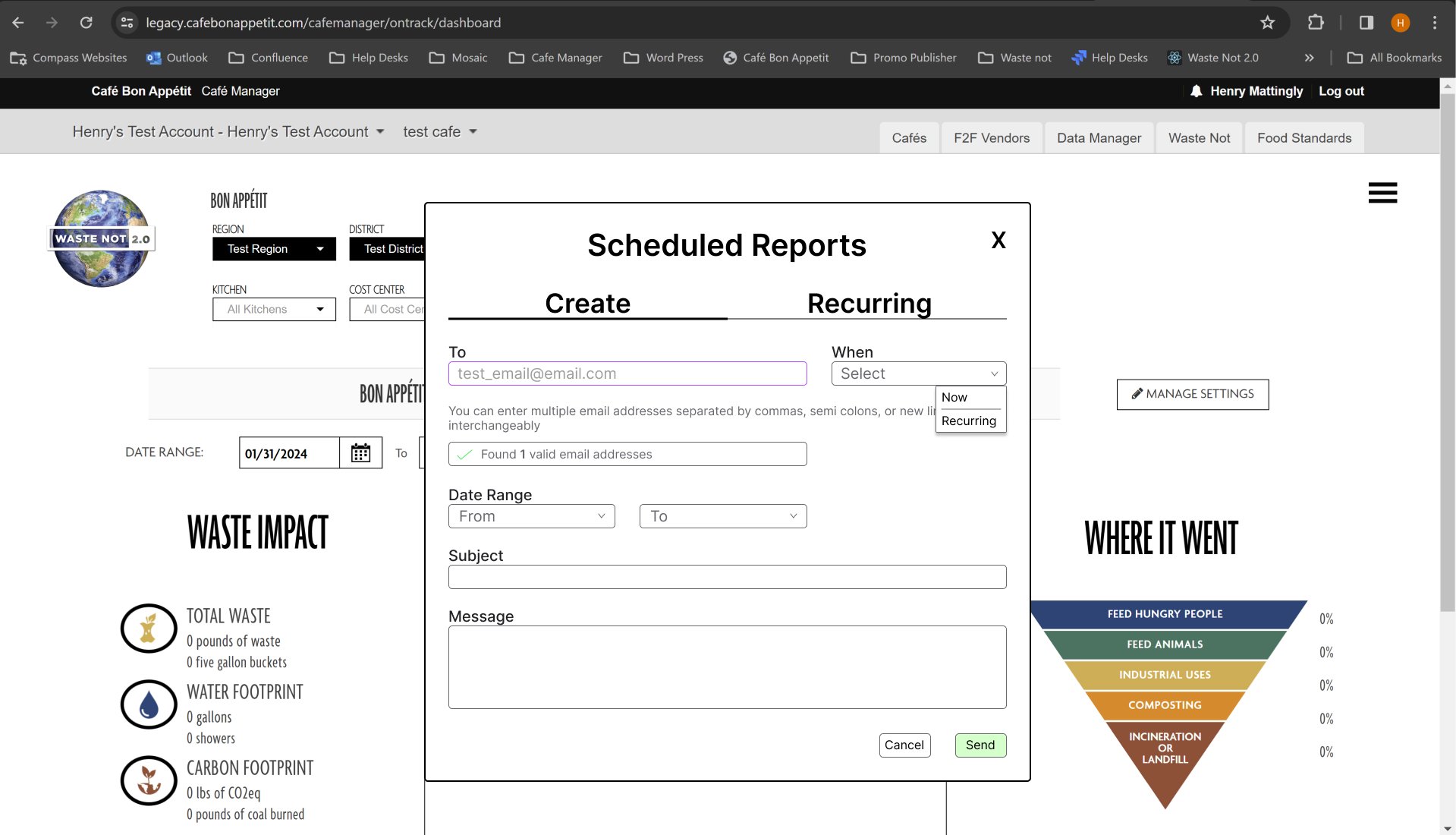Expand Henry's Test Account dropdown

tap(228, 131)
